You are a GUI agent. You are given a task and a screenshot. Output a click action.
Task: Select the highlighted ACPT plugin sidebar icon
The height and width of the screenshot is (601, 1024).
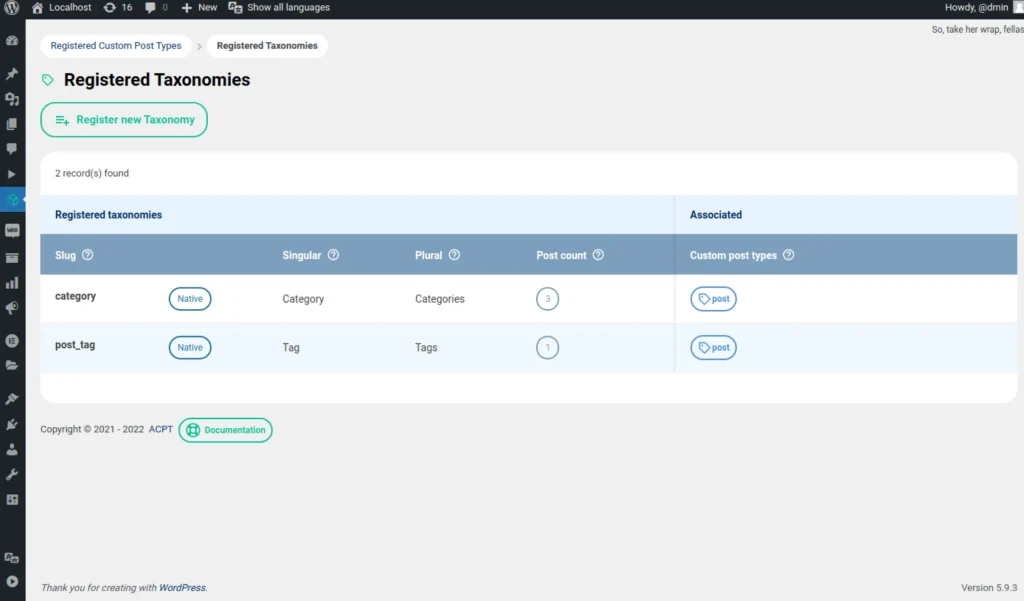[x=13, y=199]
